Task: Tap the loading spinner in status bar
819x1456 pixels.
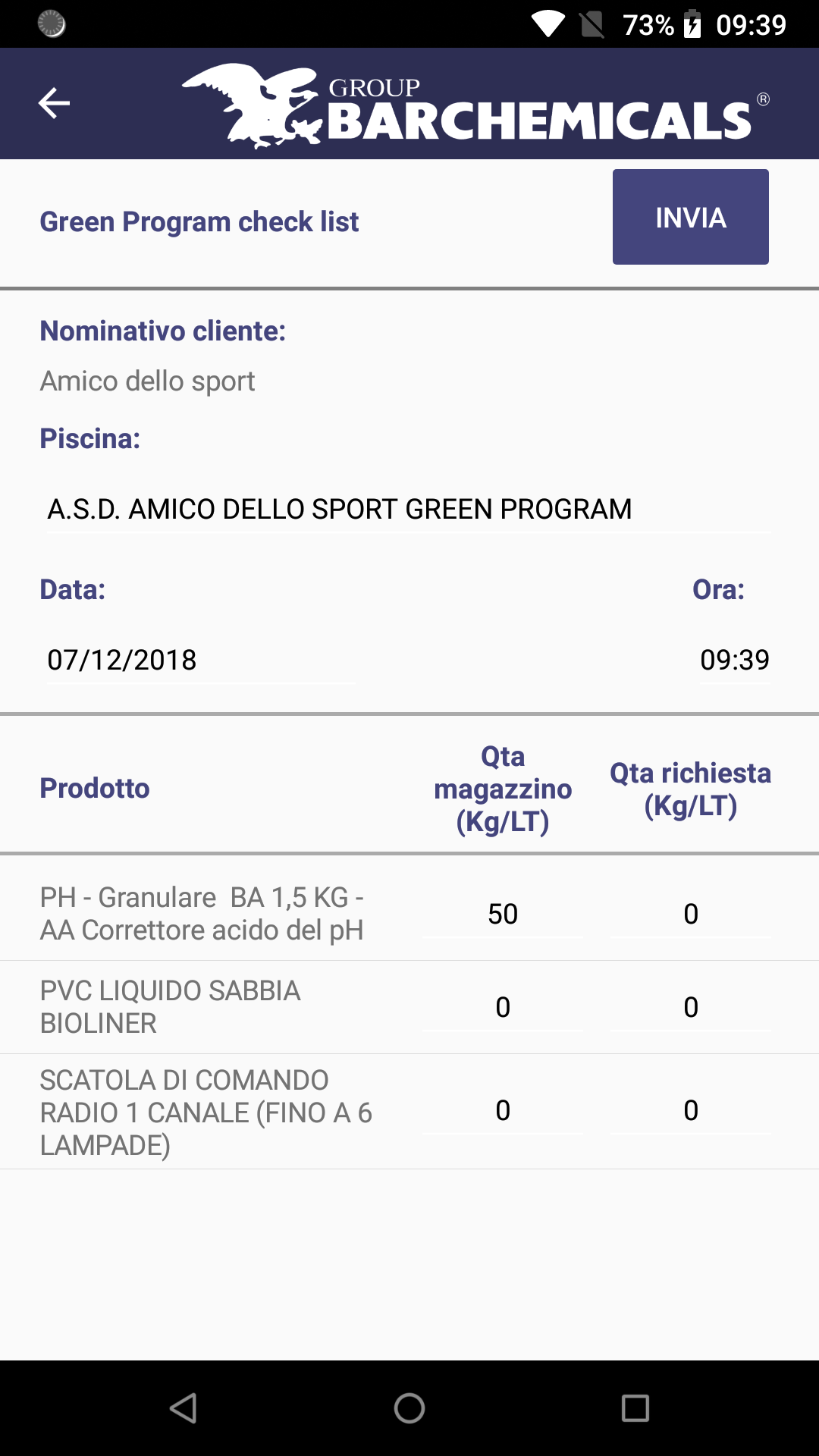Action: point(52,24)
